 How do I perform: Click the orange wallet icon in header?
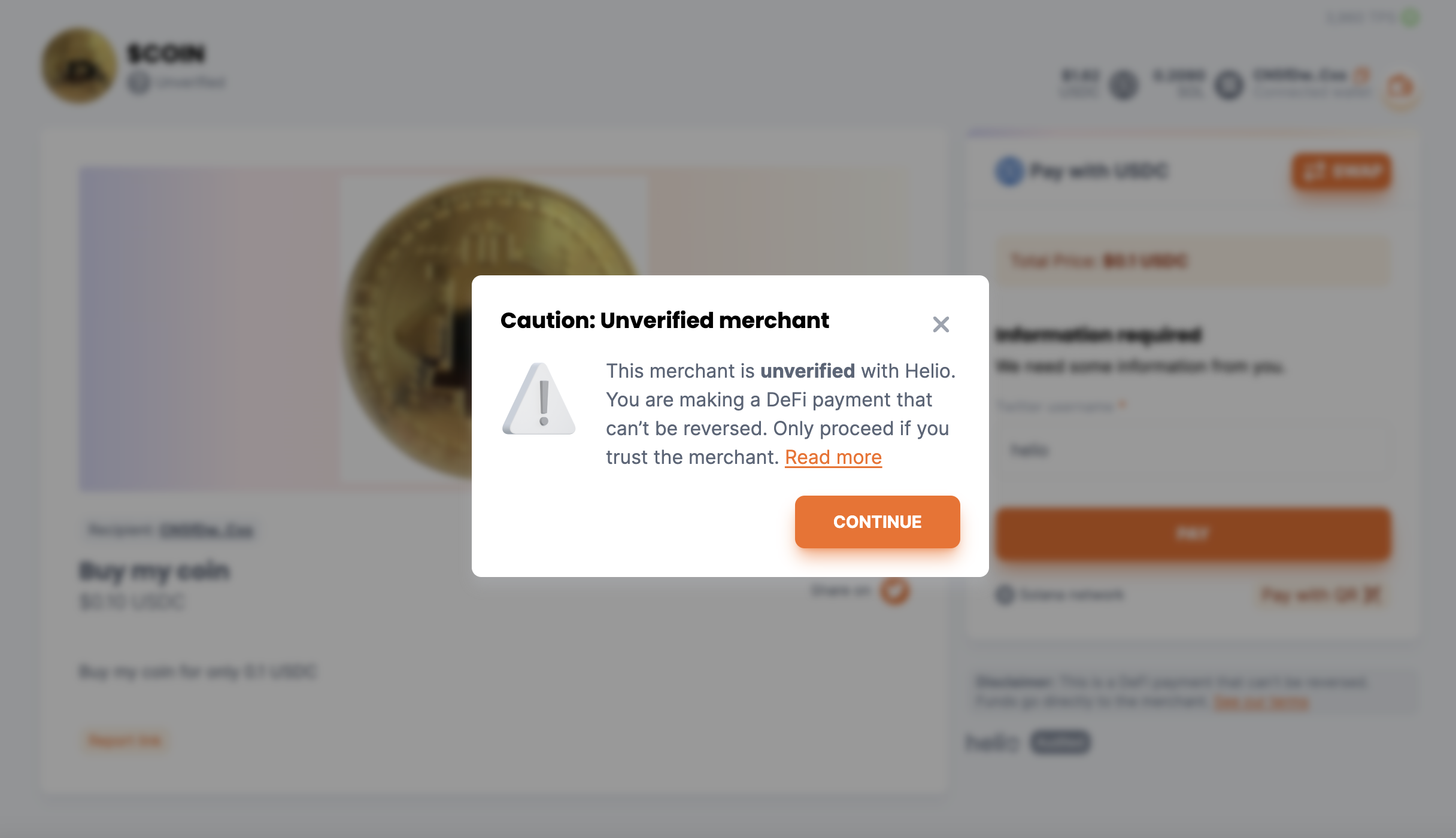click(1400, 88)
